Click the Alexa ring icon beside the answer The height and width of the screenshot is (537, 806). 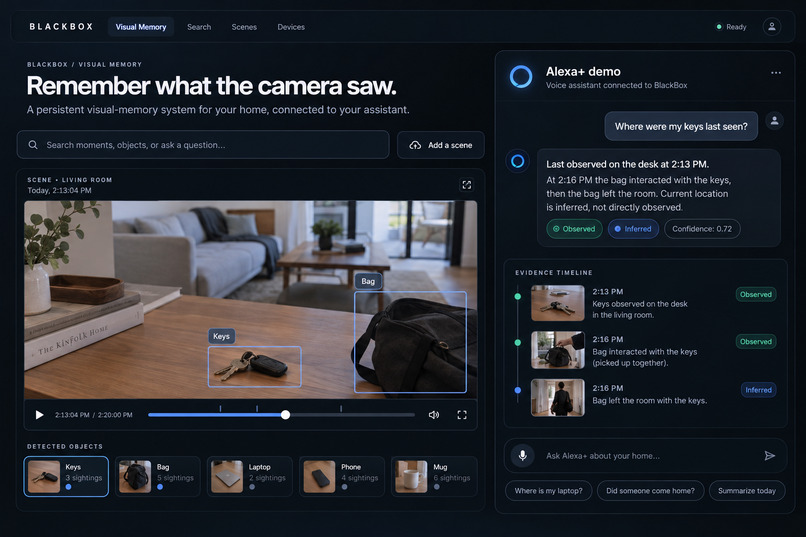[x=518, y=161]
